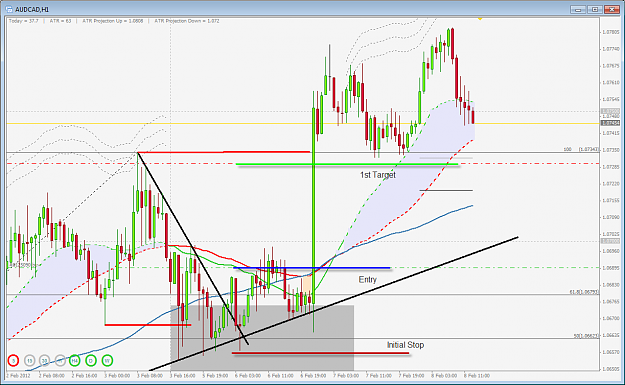Click the Fibonacci 100 (1.07343) label

[x=581, y=149]
